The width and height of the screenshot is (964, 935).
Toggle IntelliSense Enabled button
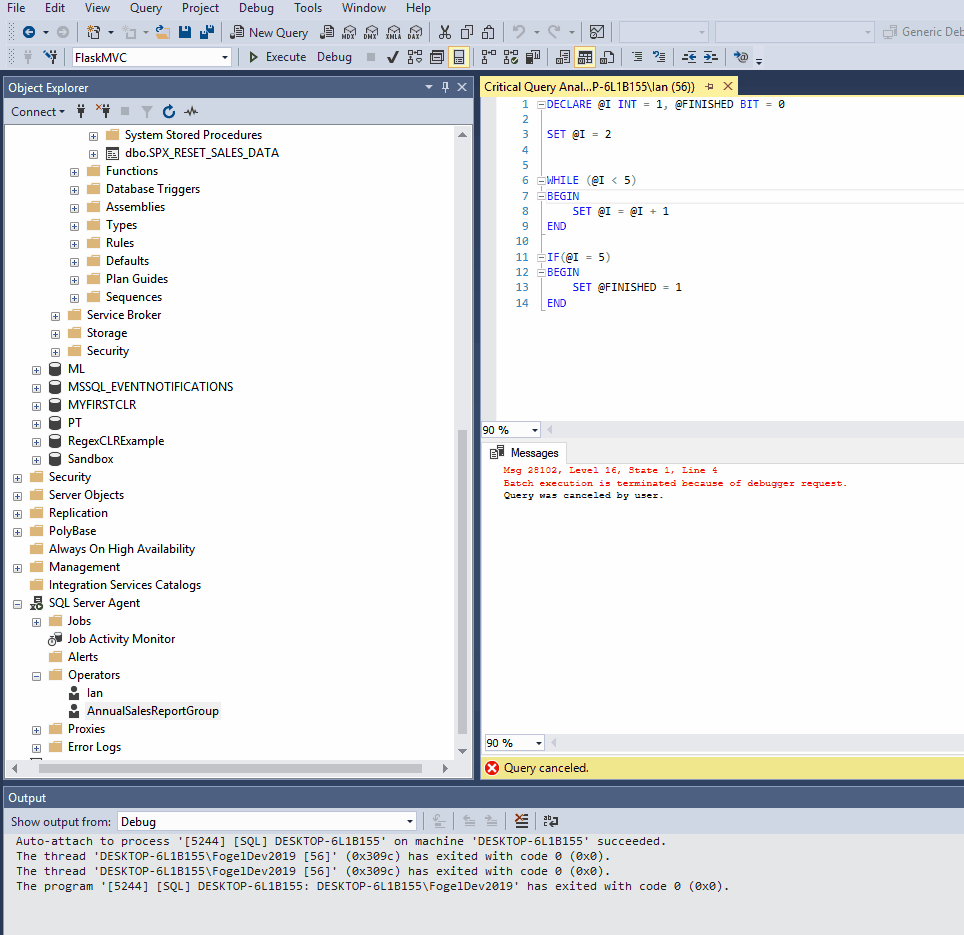click(x=459, y=57)
